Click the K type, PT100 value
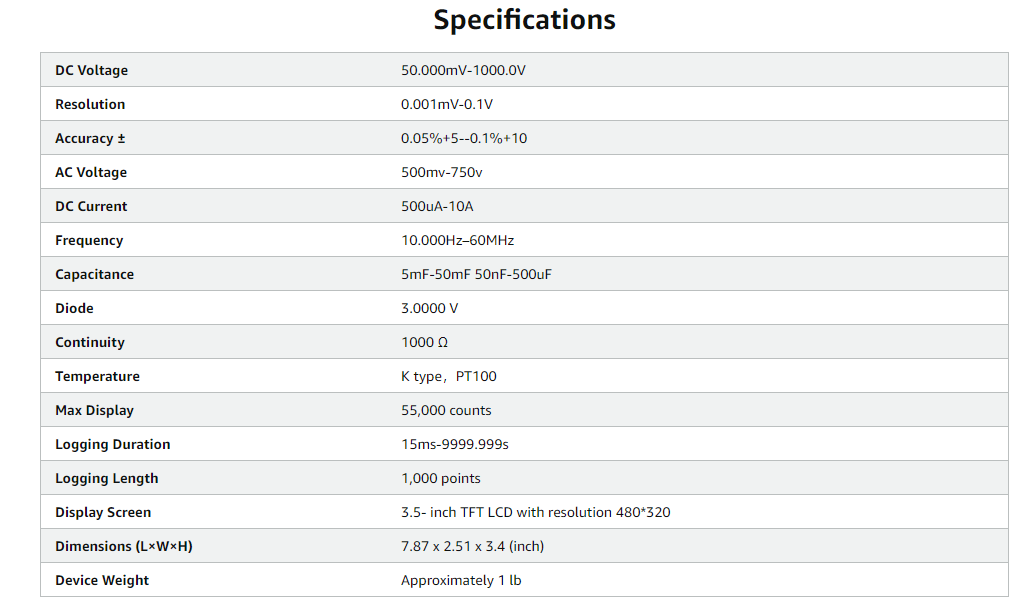 pos(448,376)
